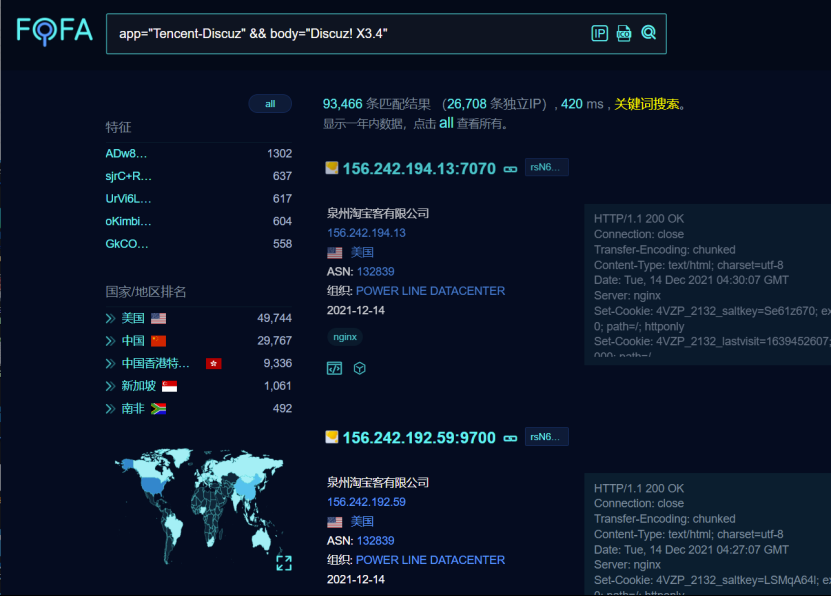Click the ICO icon search button
Viewport: 831px width, 596px height.
pyautogui.click(x=624, y=33)
